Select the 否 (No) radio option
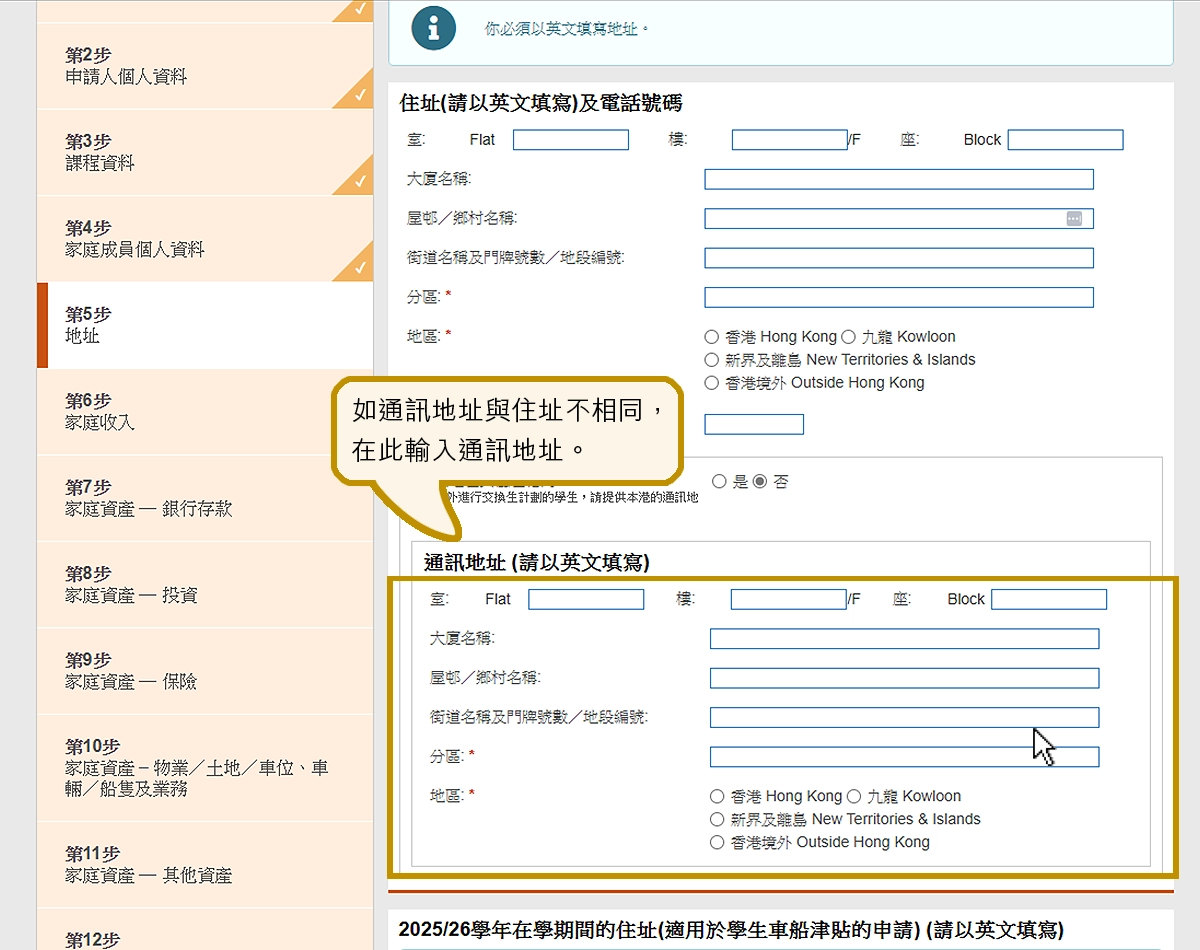 pos(760,482)
